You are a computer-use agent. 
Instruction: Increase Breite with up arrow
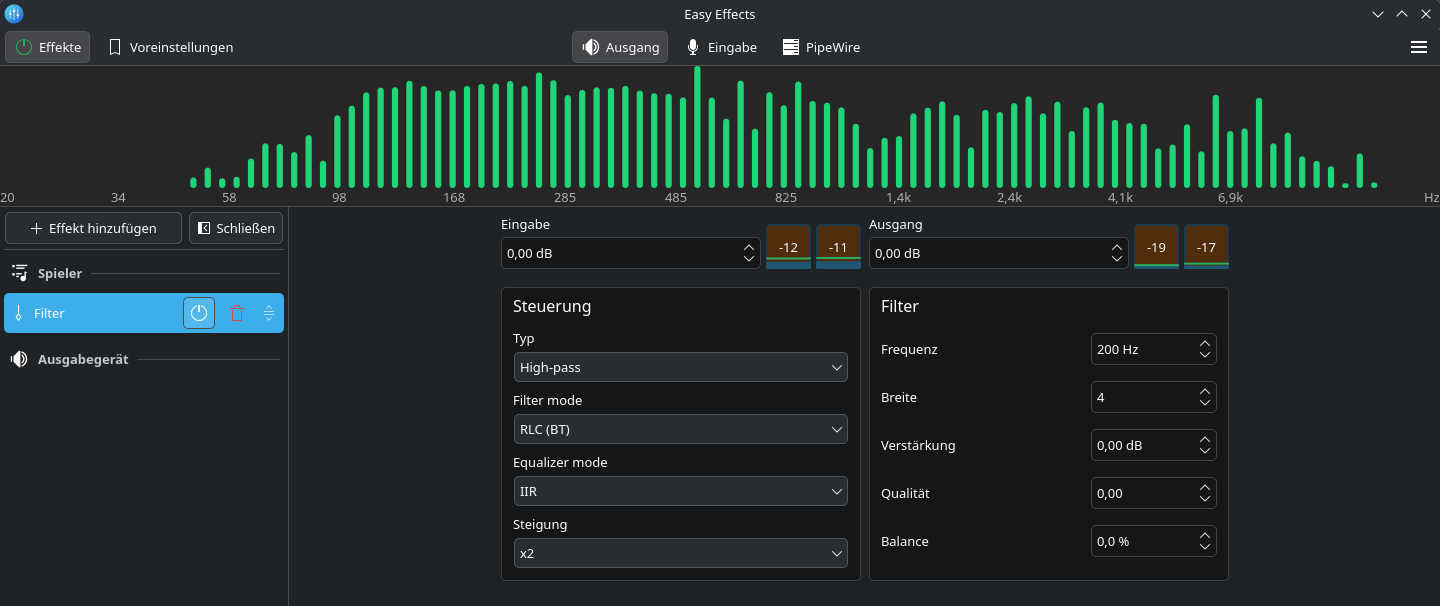(x=1205, y=391)
